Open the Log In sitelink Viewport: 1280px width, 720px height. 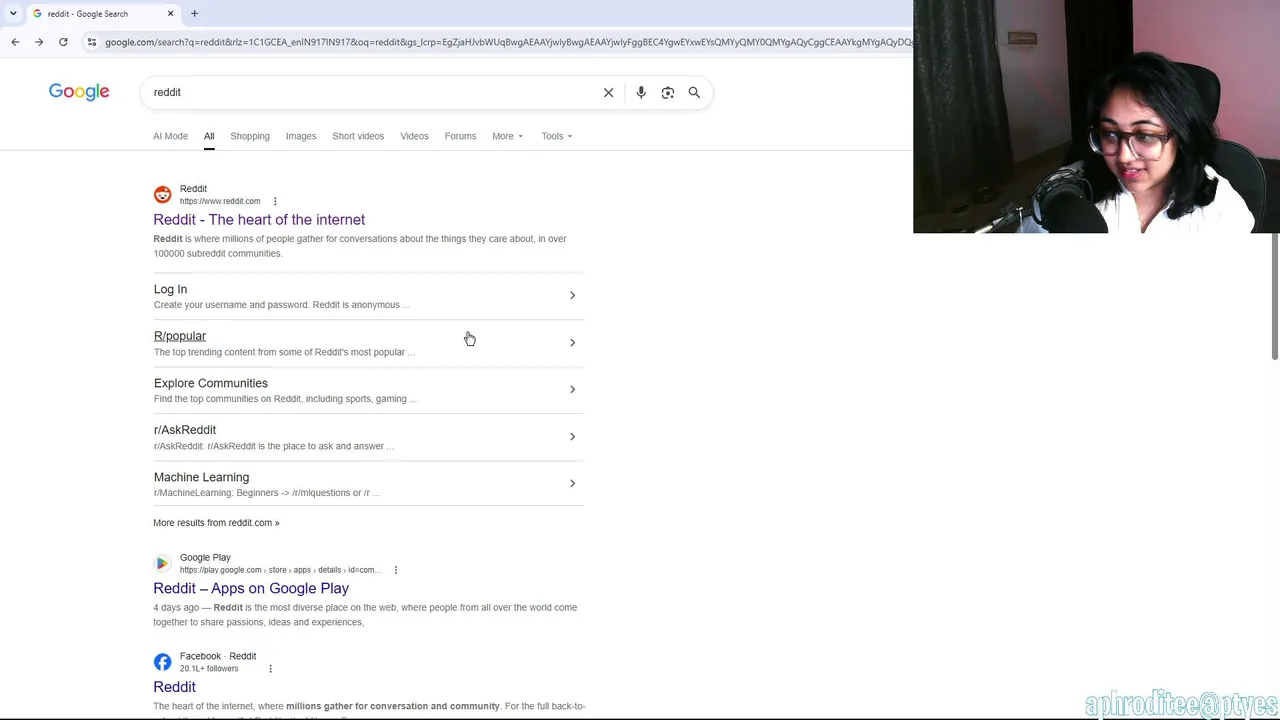pos(170,290)
